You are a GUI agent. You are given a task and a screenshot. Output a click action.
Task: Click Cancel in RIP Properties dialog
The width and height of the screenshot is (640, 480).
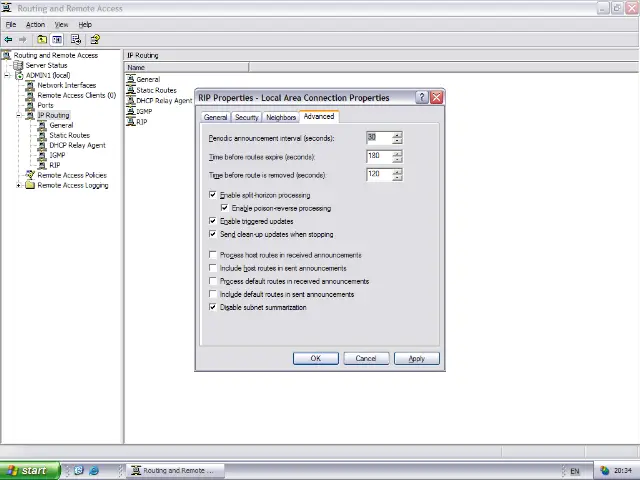point(366,358)
